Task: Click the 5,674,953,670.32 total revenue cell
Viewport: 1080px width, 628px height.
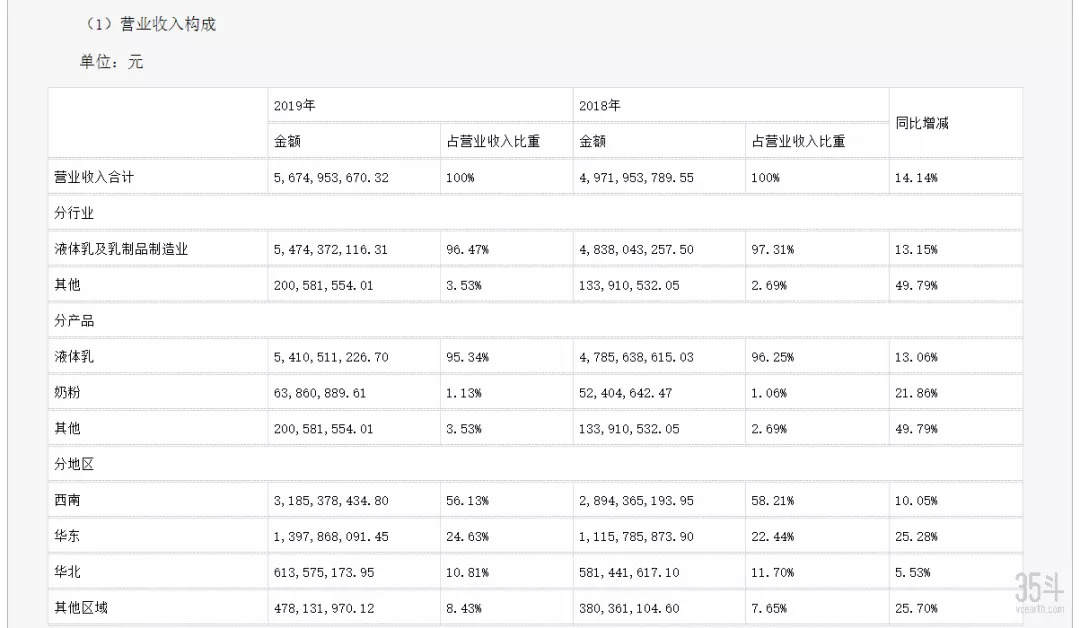Action: click(331, 177)
